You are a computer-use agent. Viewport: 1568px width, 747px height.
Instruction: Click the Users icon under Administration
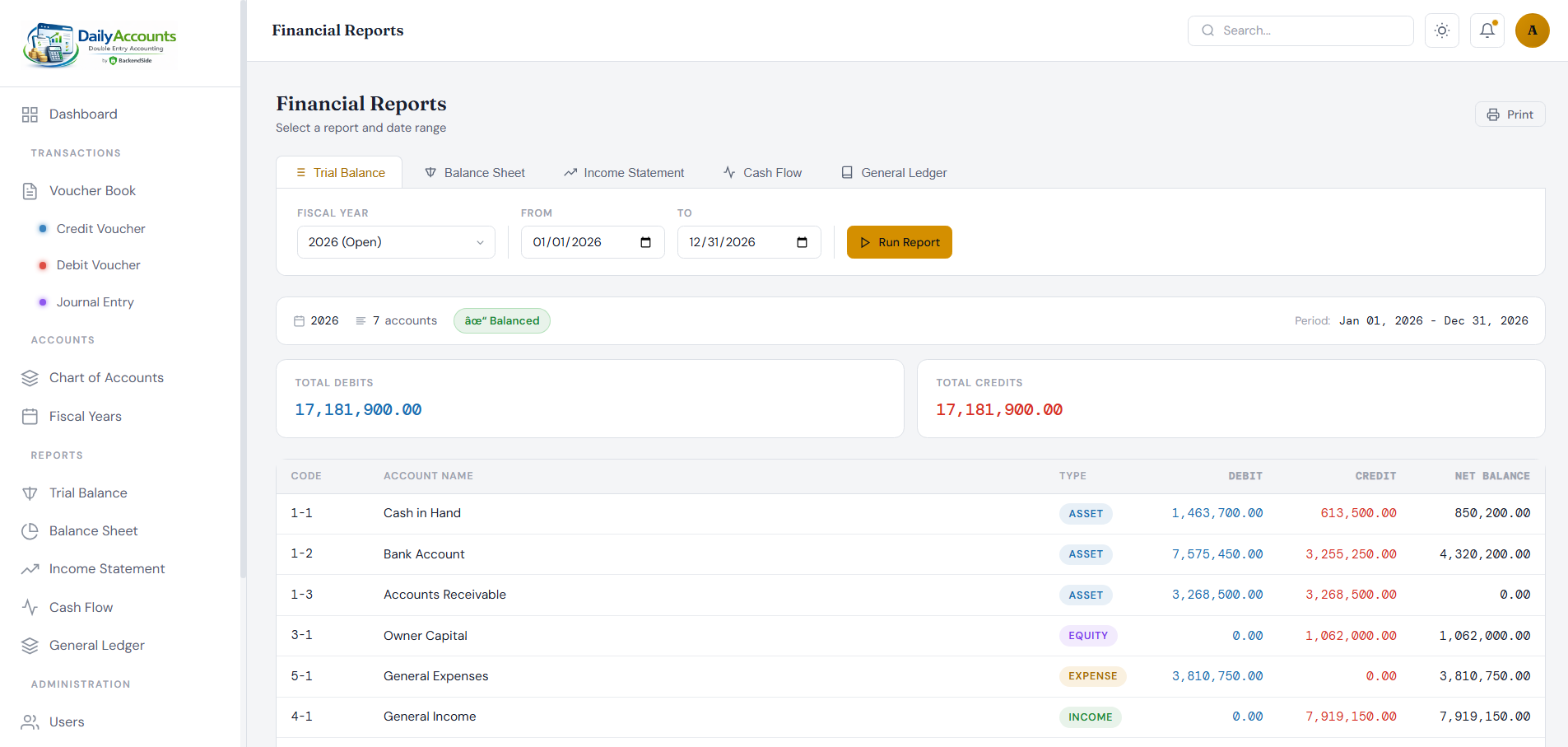click(30, 722)
